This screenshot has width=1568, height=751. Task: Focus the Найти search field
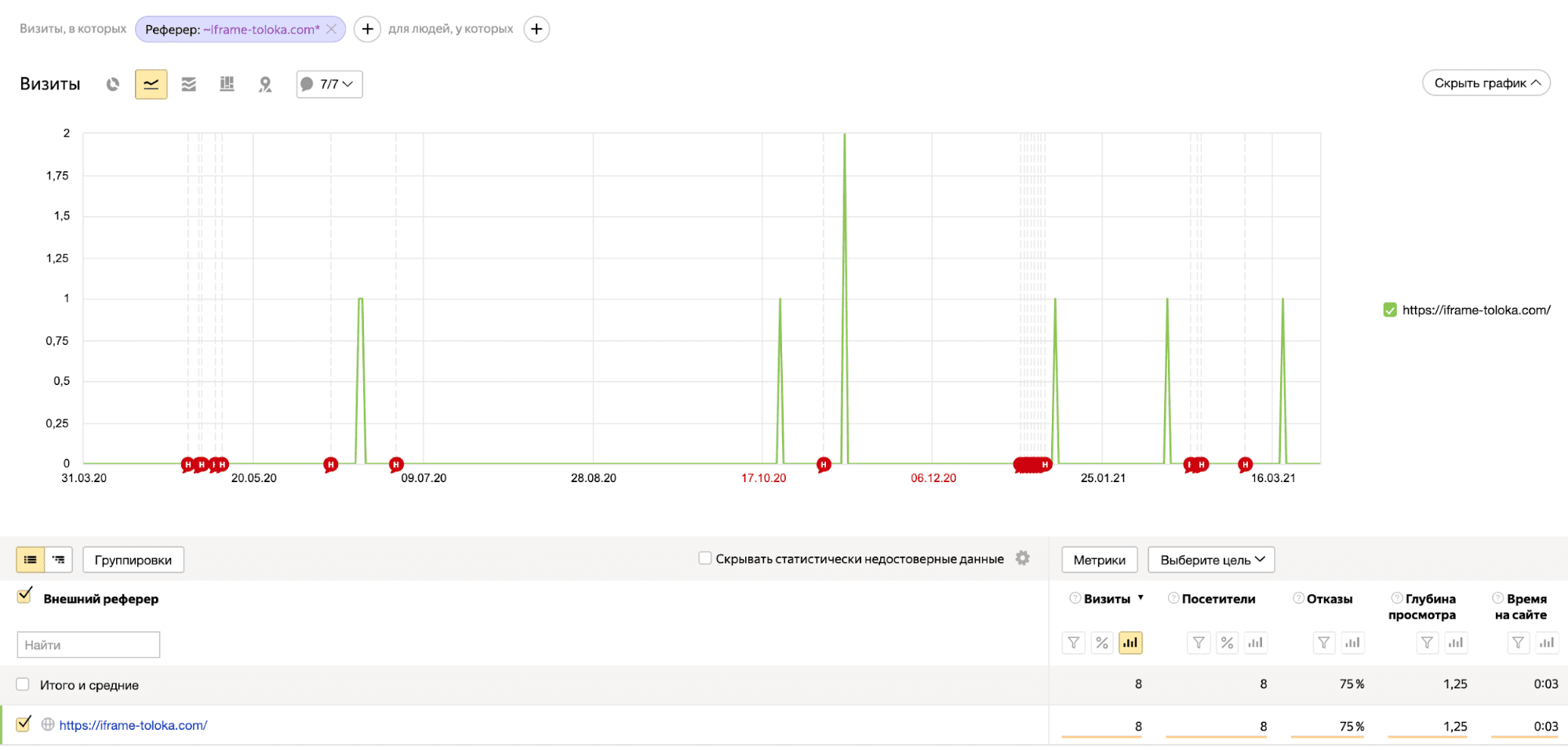point(89,644)
